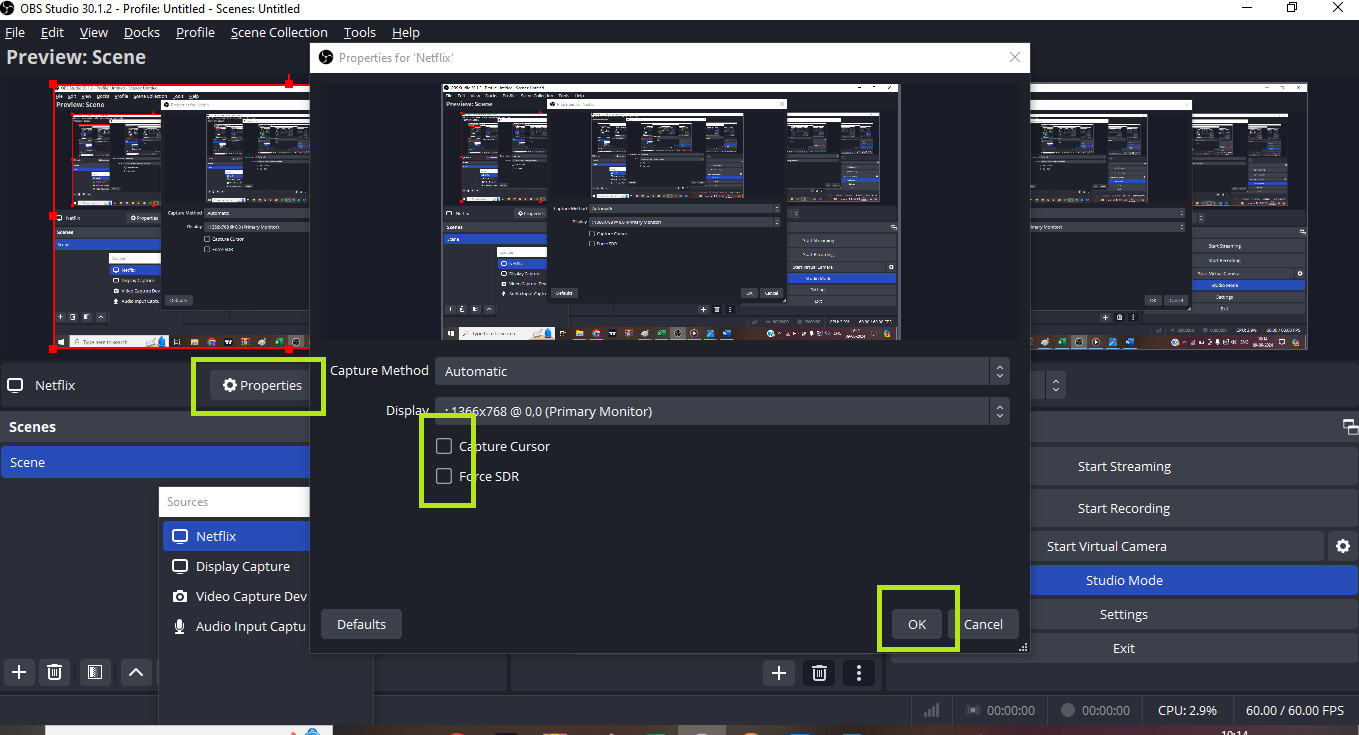Select the Display Capture source
This screenshot has height=735, width=1359.
tap(237, 566)
